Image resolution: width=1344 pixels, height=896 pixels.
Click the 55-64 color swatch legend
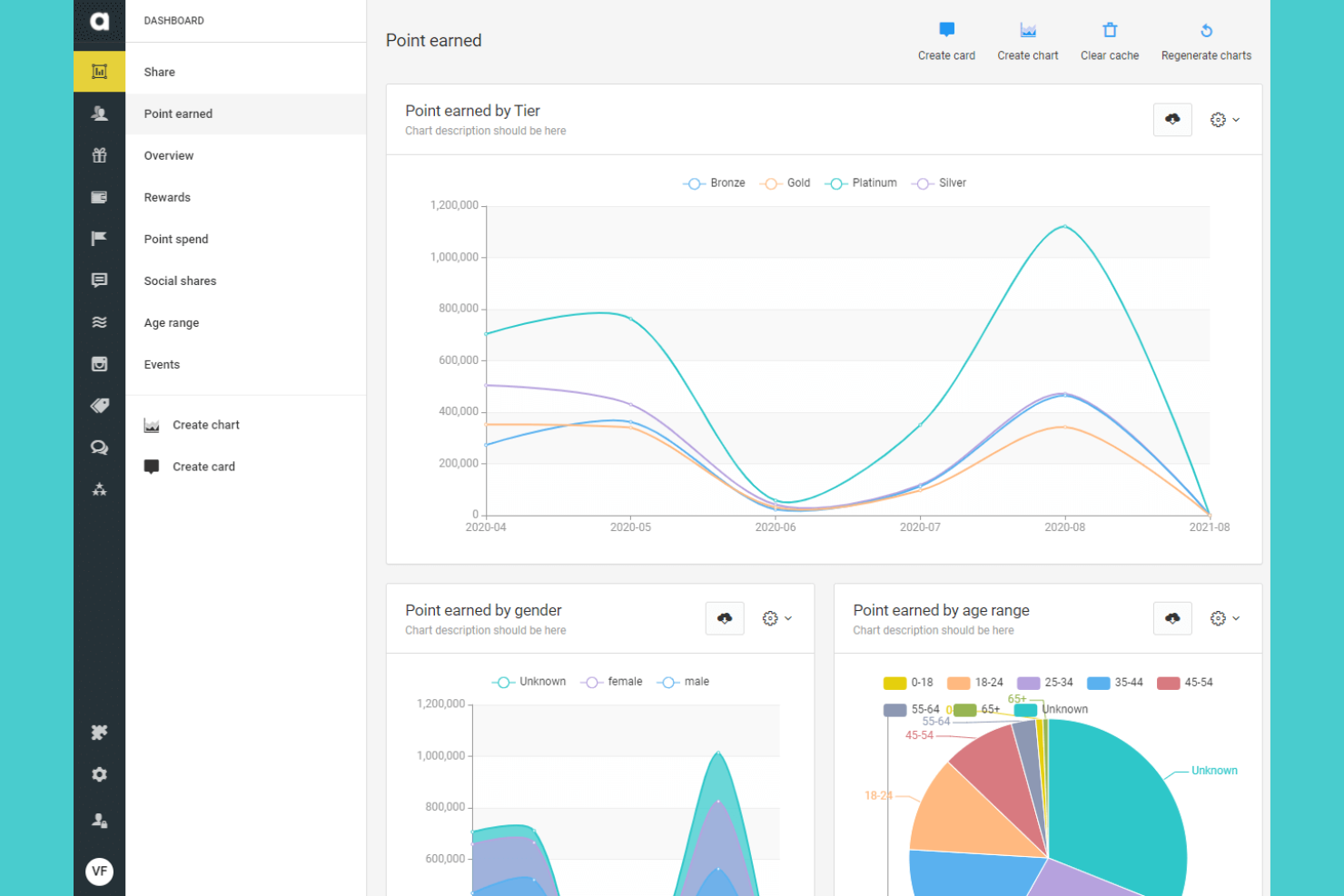point(894,710)
